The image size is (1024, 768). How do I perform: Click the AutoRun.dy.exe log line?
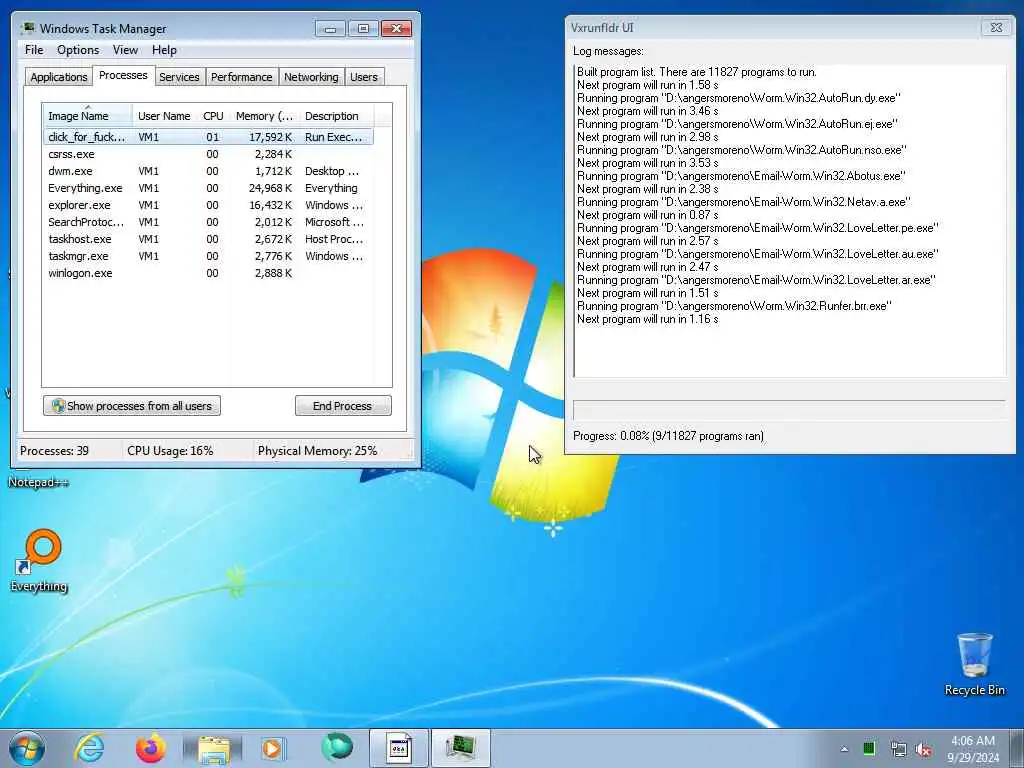[x=739, y=98]
